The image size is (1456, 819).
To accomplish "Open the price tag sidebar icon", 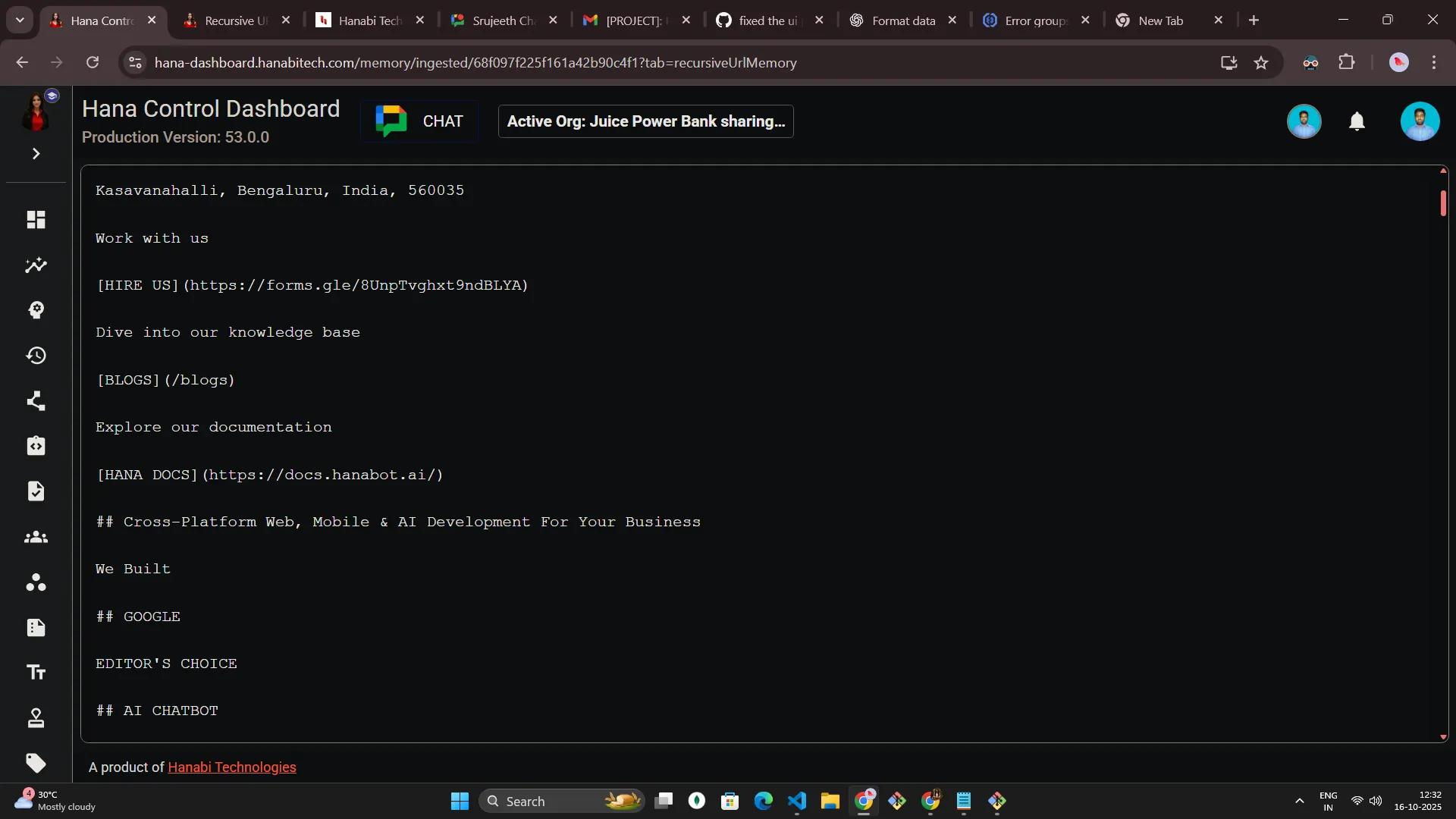I will (x=36, y=763).
